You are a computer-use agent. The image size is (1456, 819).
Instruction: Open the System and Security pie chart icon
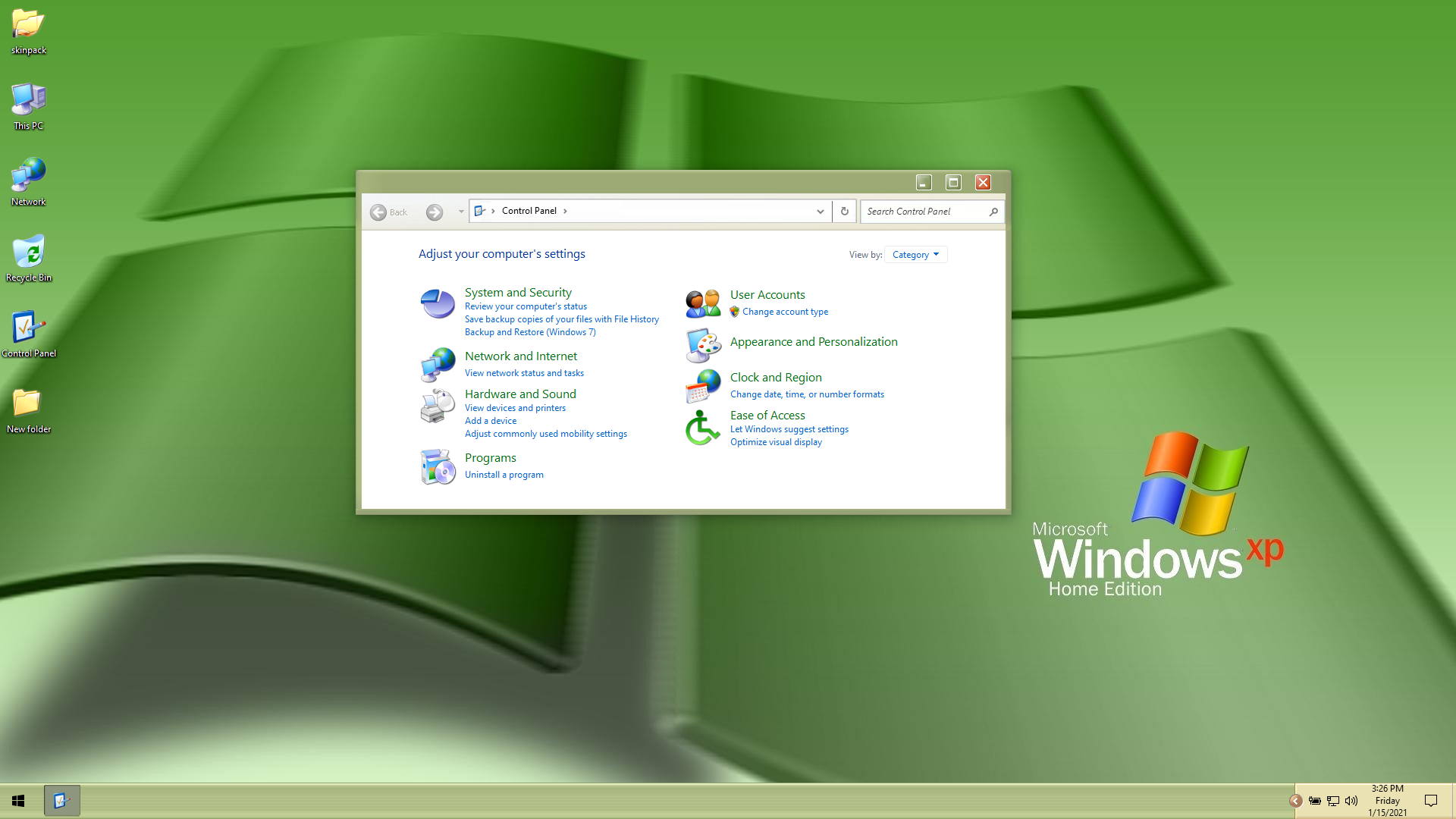[x=438, y=304]
